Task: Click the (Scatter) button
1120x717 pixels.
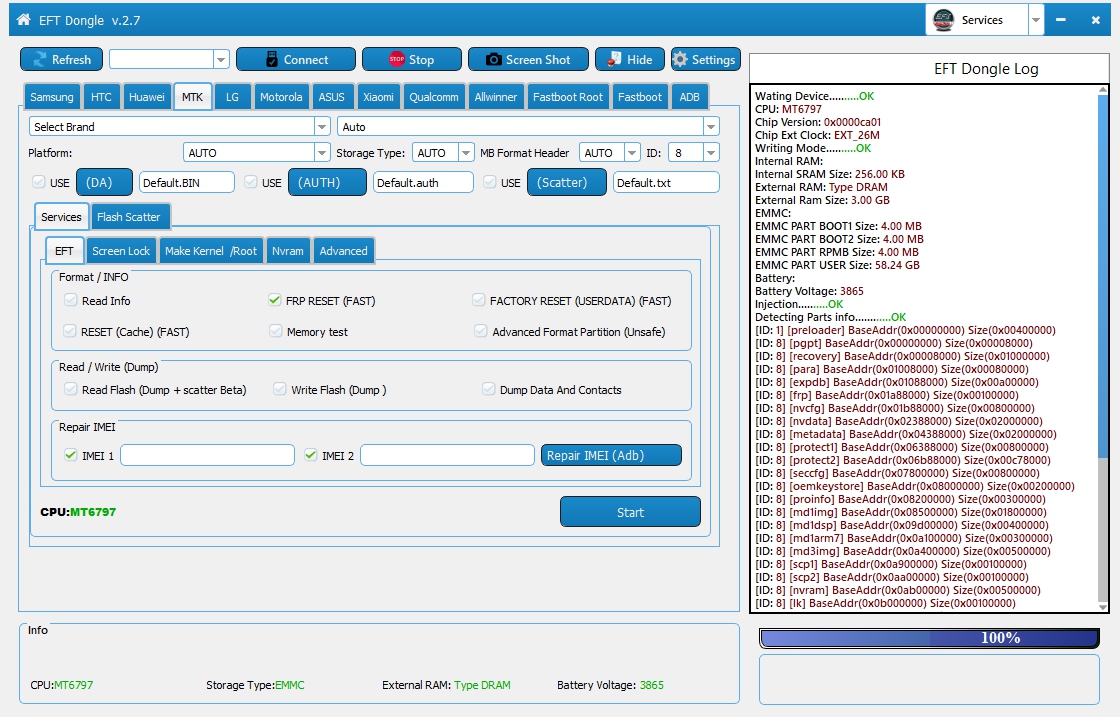Action: click(x=567, y=182)
